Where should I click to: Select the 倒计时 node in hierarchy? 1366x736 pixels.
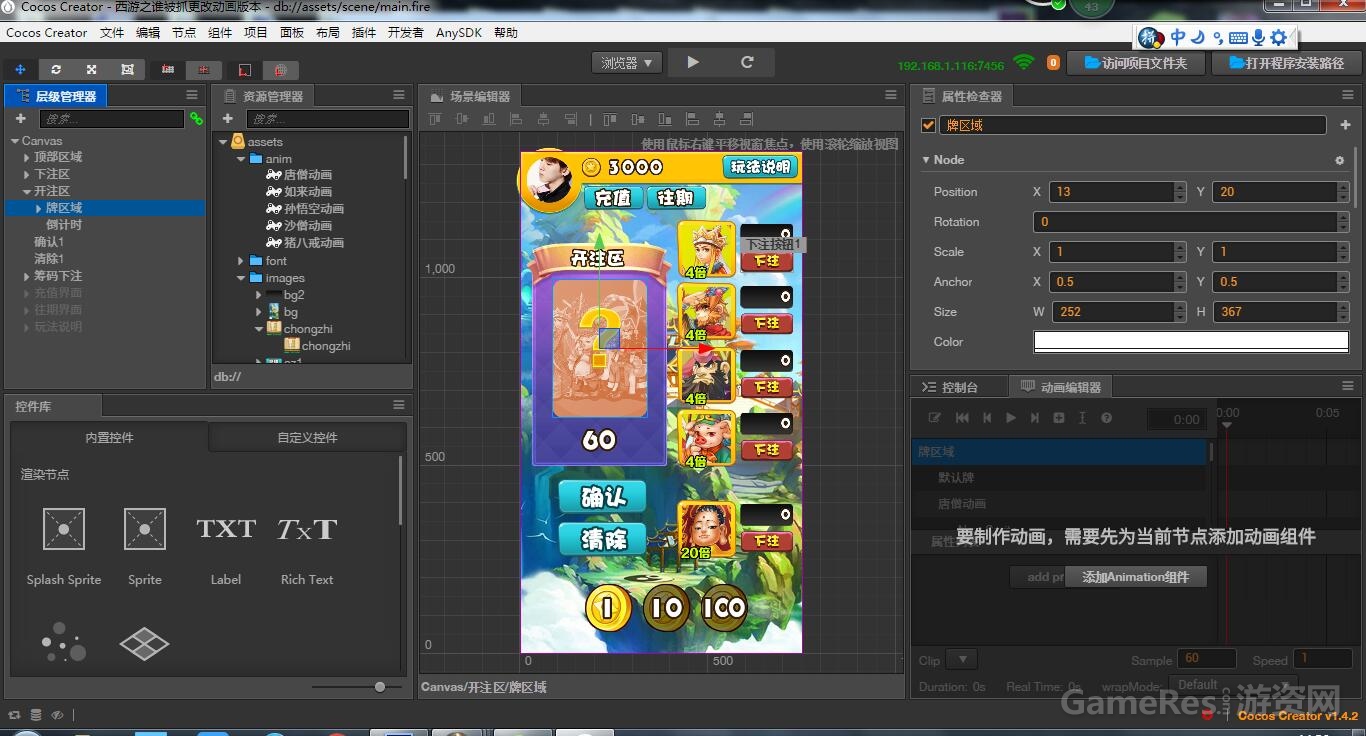point(64,225)
